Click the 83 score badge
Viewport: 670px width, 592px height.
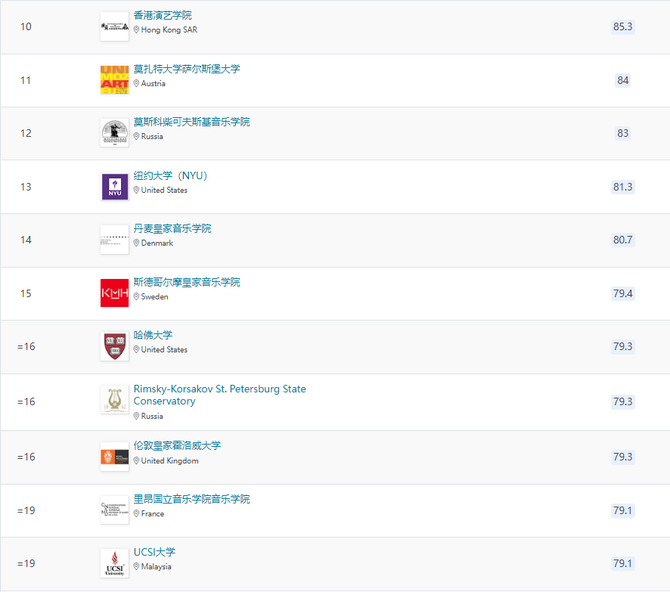click(623, 133)
